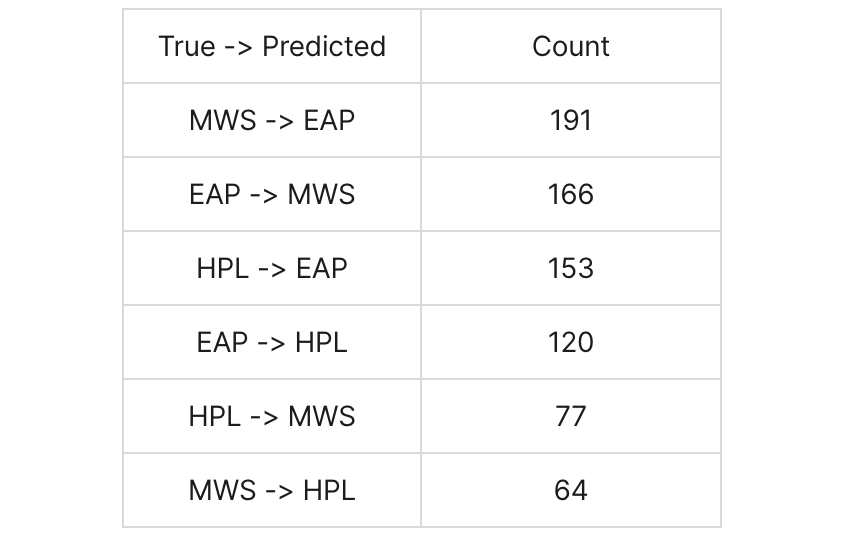
Task: Select the count value 77
Action: tap(571, 416)
